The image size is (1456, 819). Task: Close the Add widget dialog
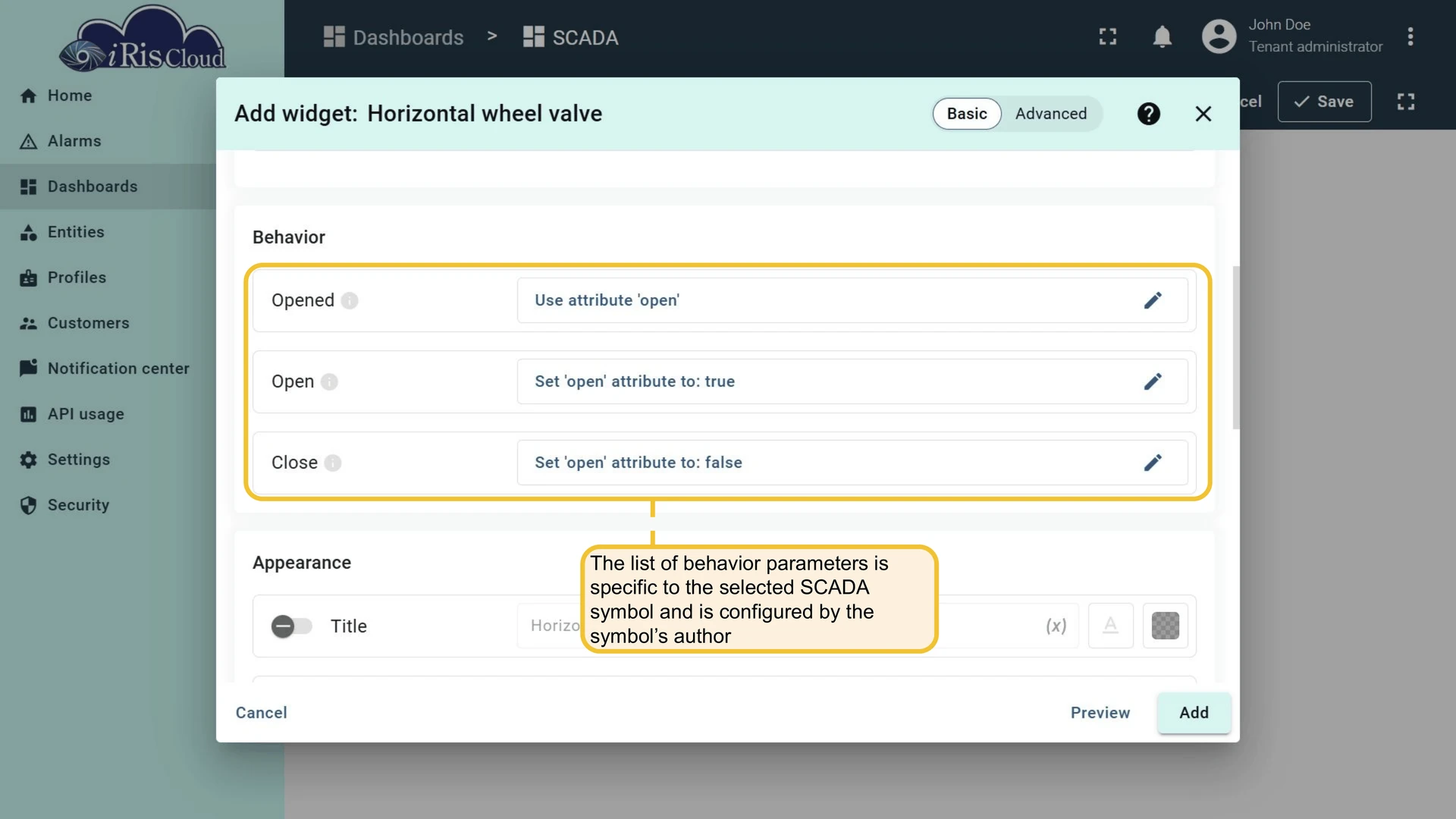(1203, 114)
